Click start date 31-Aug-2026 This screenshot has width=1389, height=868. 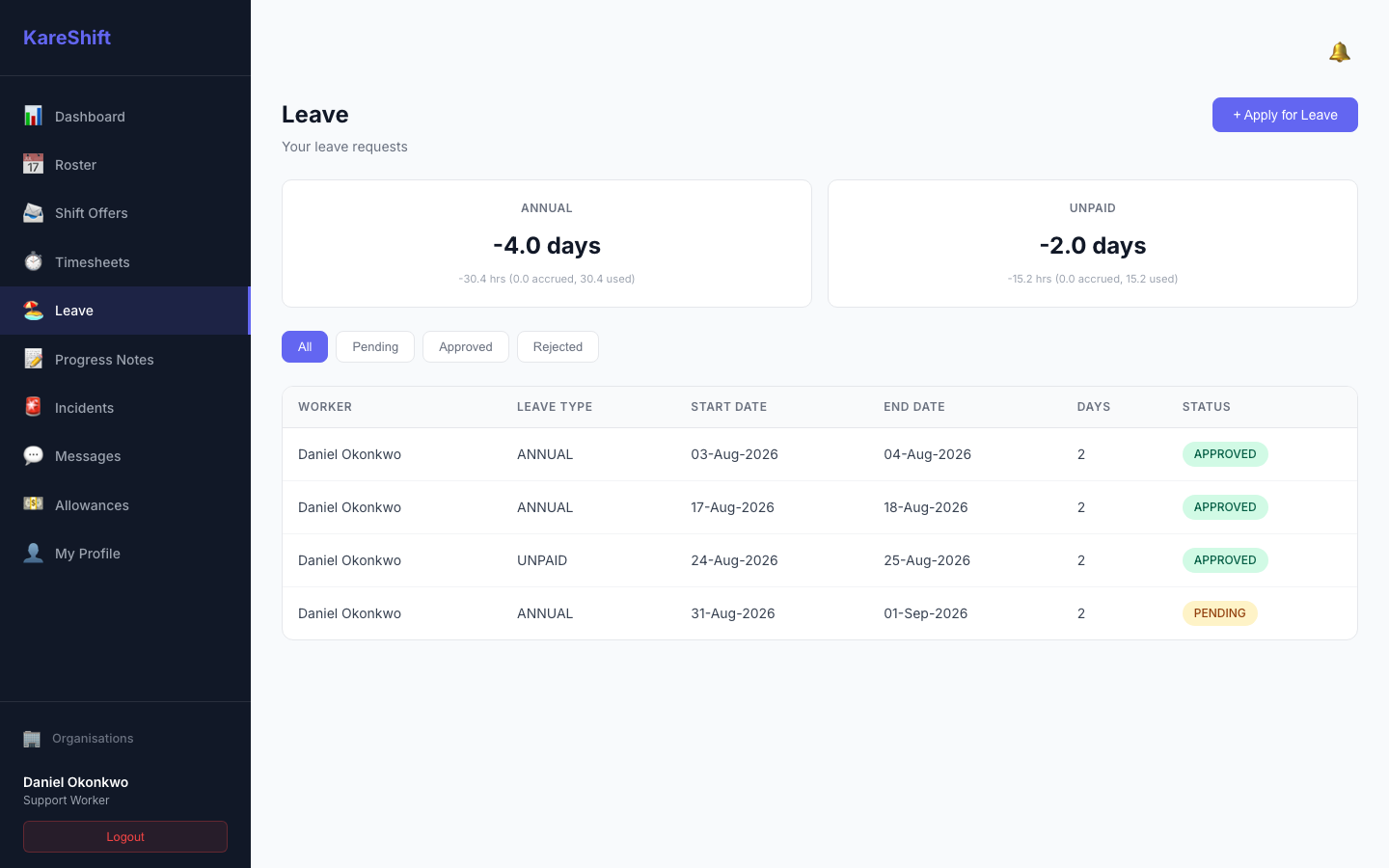[733, 613]
